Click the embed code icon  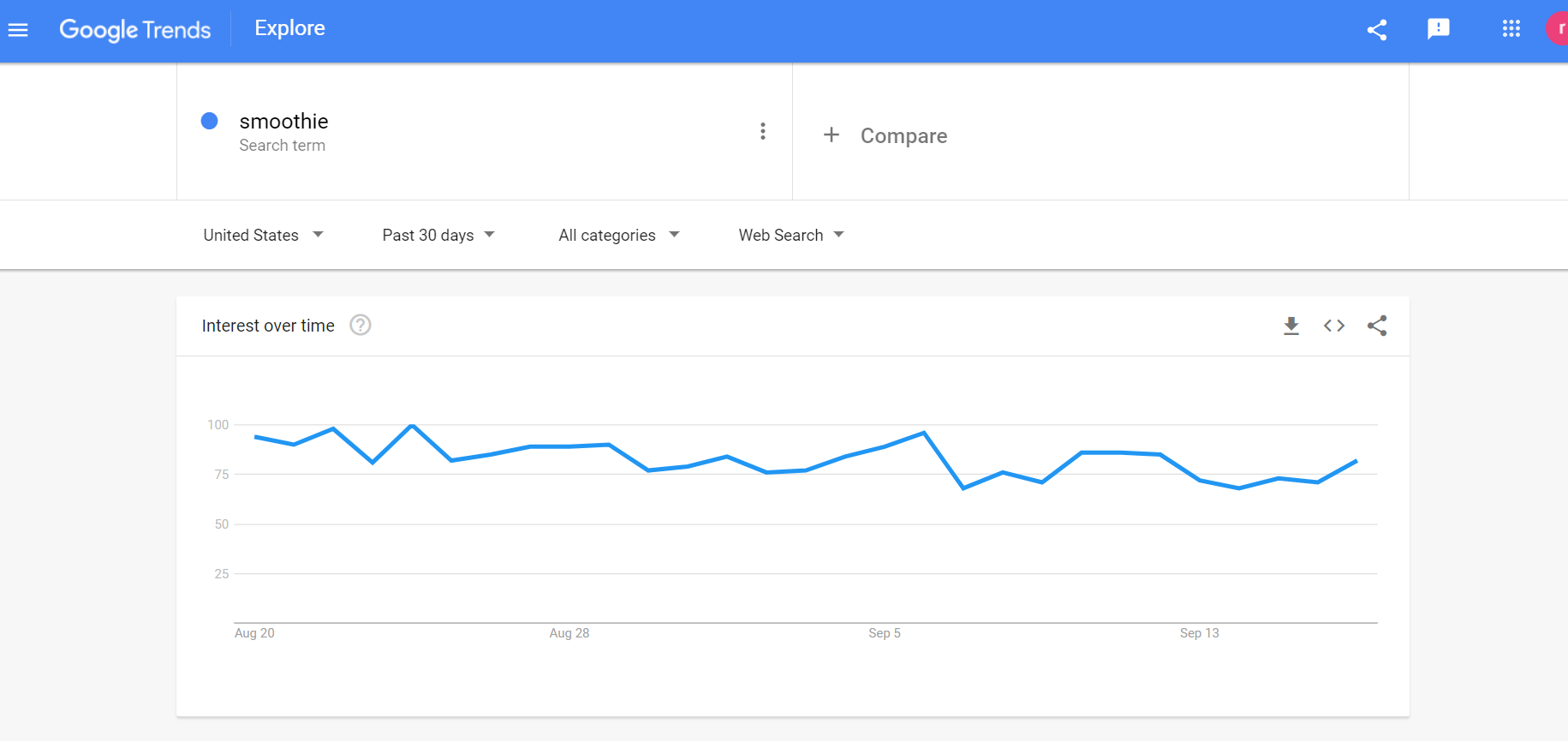pos(1333,326)
